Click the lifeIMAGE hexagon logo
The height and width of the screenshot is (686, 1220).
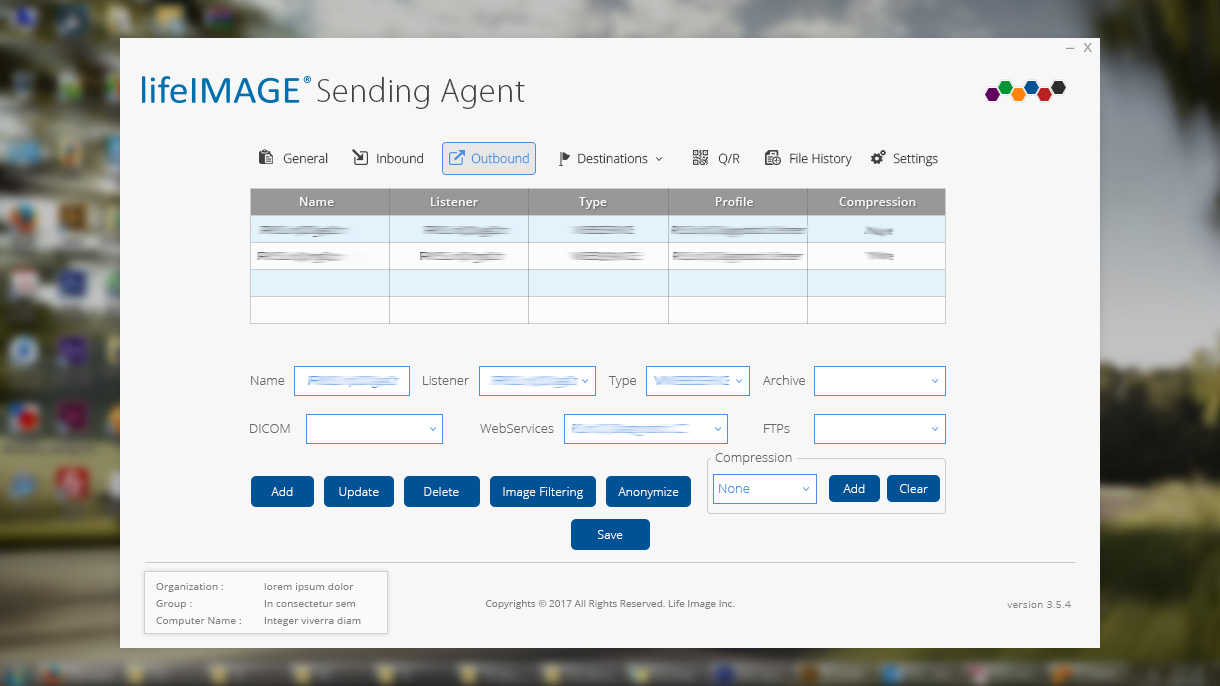[x=1026, y=91]
